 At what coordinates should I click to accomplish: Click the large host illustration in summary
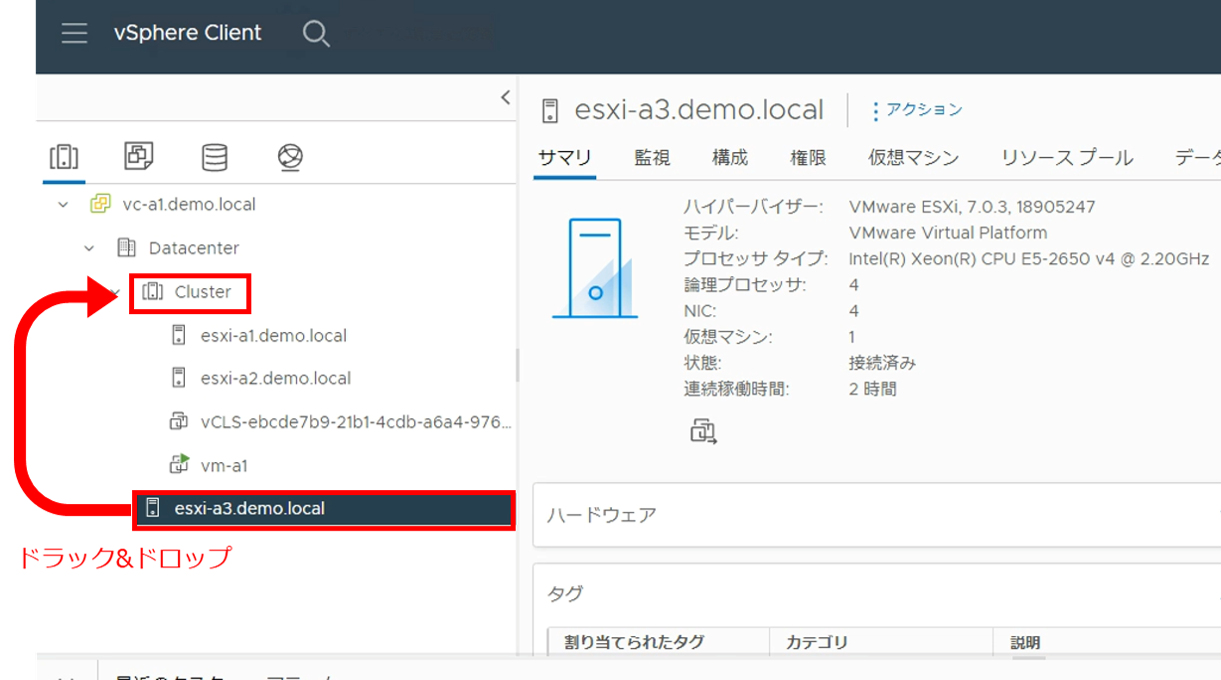click(x=595, y=267)
